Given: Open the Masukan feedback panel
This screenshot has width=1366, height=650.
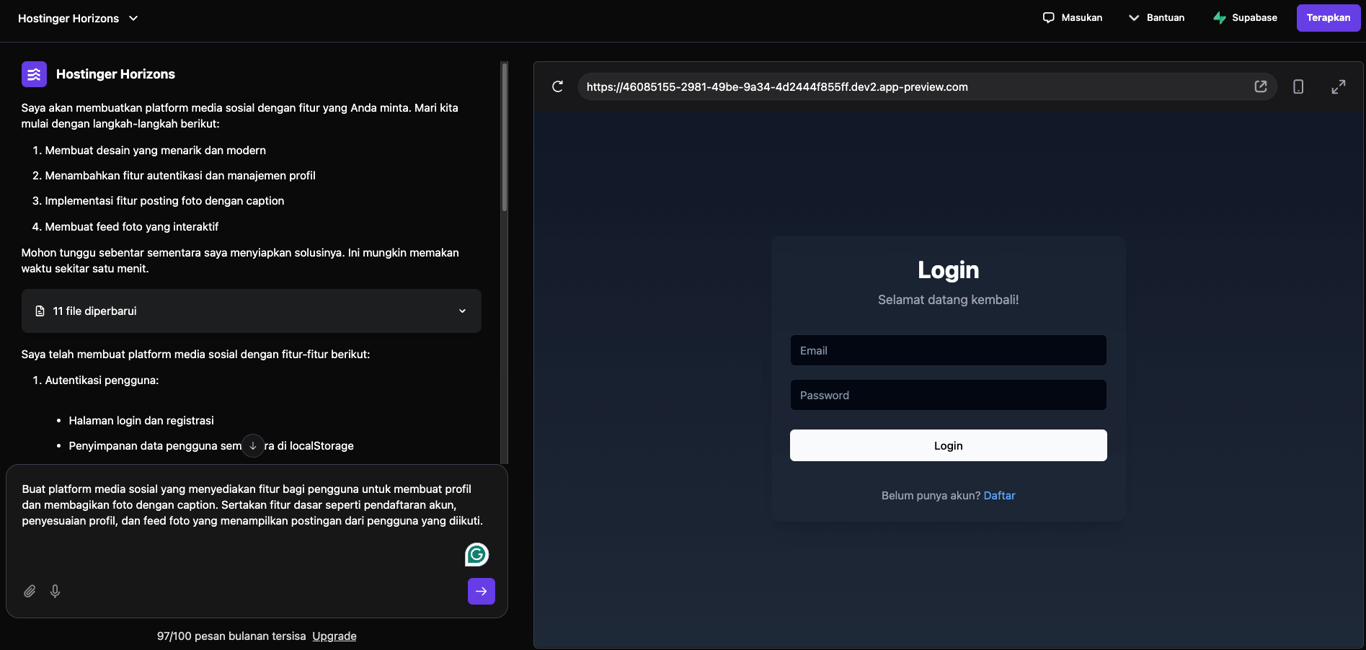Looking at the screenshot, I should (1072, 17).
